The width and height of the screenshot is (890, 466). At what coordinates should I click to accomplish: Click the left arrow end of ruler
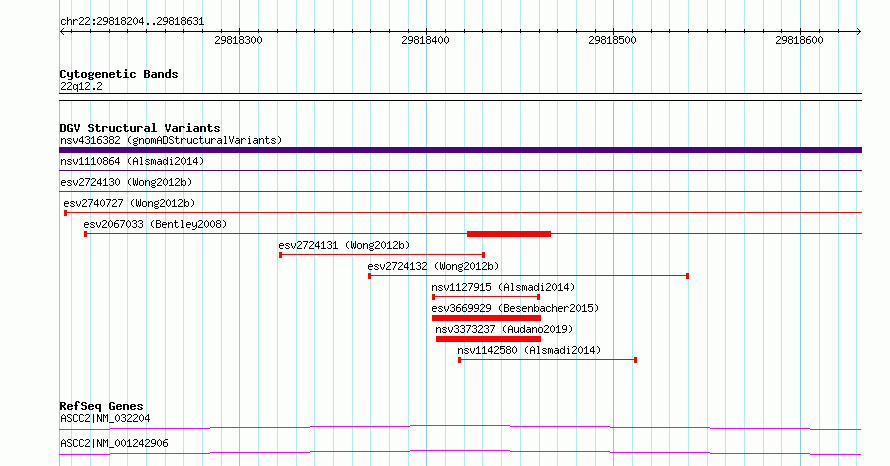click(62, 32)
